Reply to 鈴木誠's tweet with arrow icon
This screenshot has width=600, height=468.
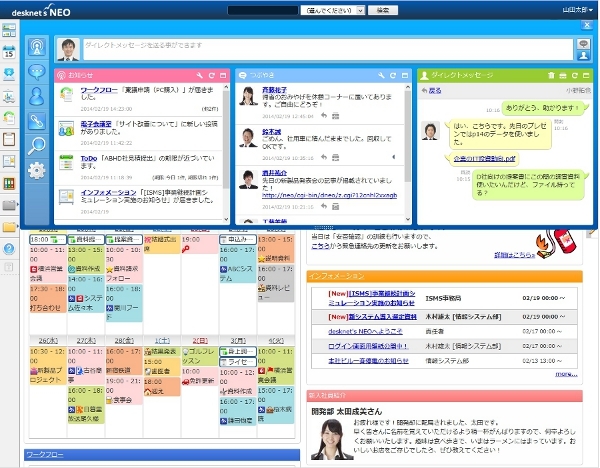coord(324,157)
